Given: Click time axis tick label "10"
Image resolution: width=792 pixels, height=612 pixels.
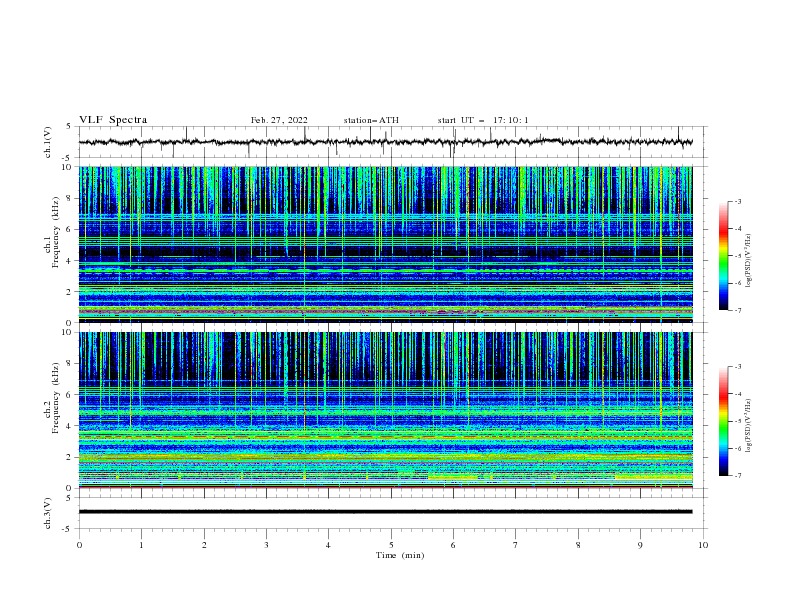Looking at the screenshot, I should coord(703,545).
